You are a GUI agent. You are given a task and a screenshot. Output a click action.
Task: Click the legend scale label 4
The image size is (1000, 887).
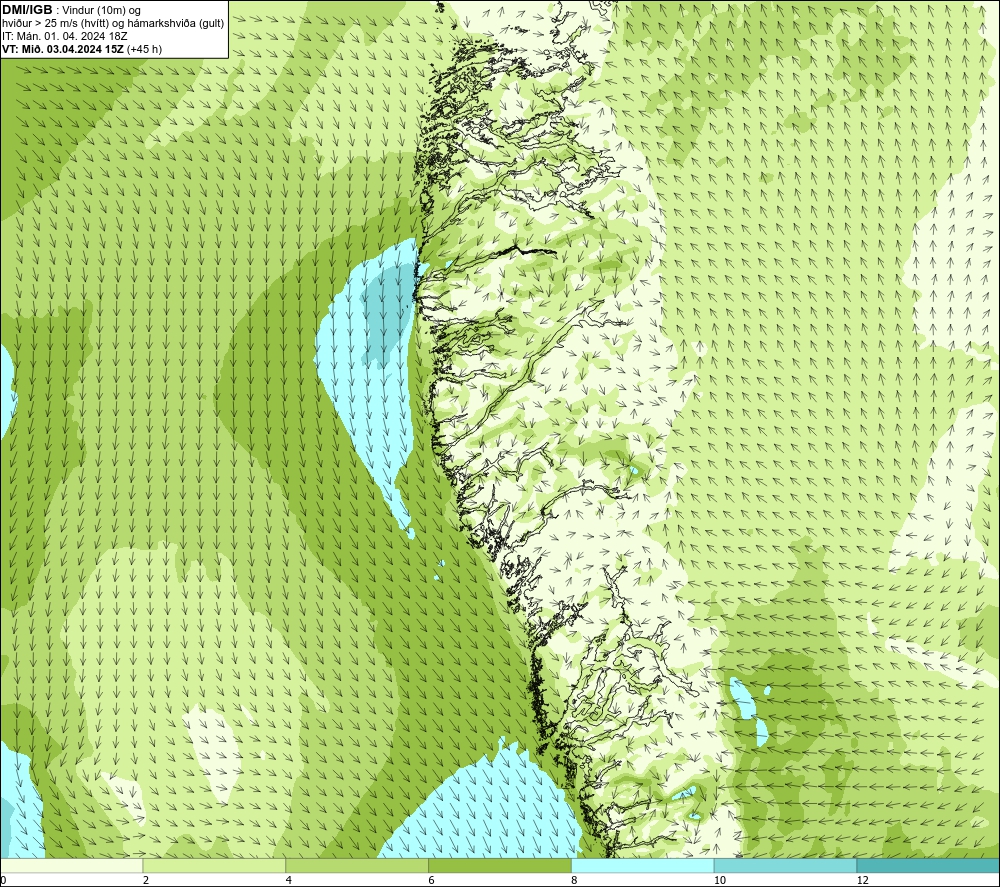click(289, 880)
